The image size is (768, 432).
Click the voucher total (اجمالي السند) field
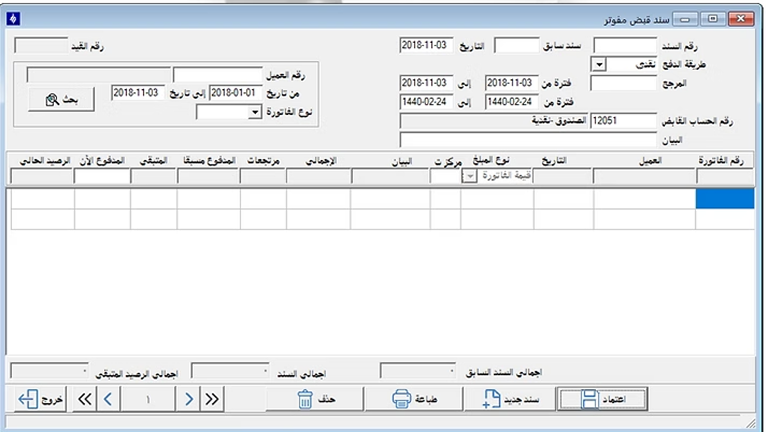pos(230,371)
